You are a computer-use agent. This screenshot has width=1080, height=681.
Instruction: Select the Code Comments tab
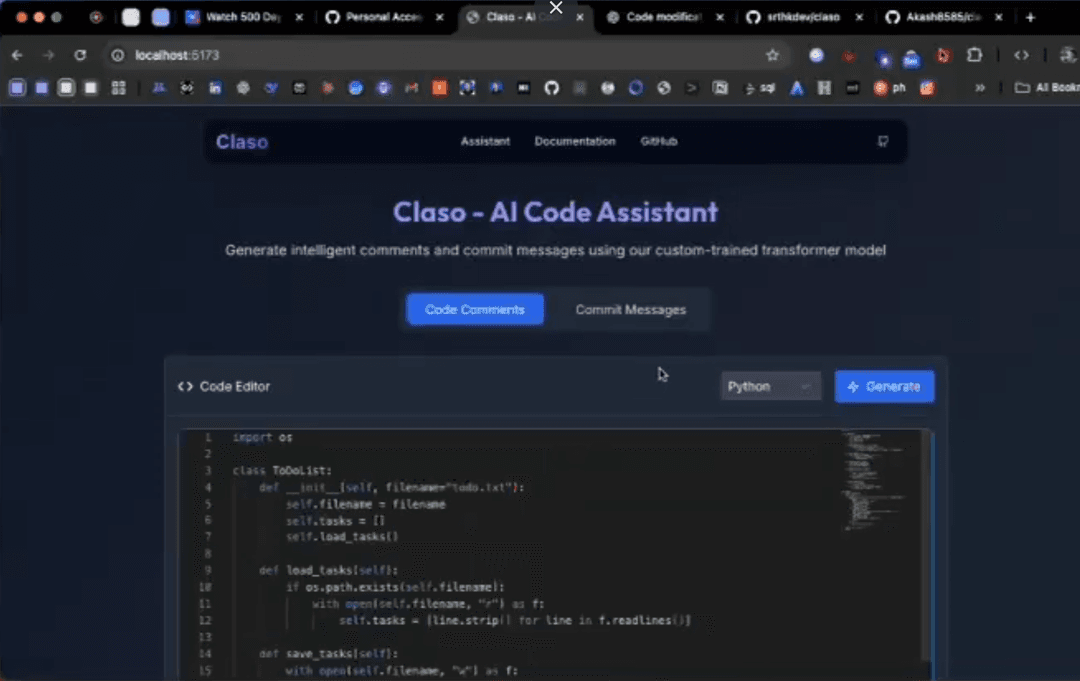[475, 310]
